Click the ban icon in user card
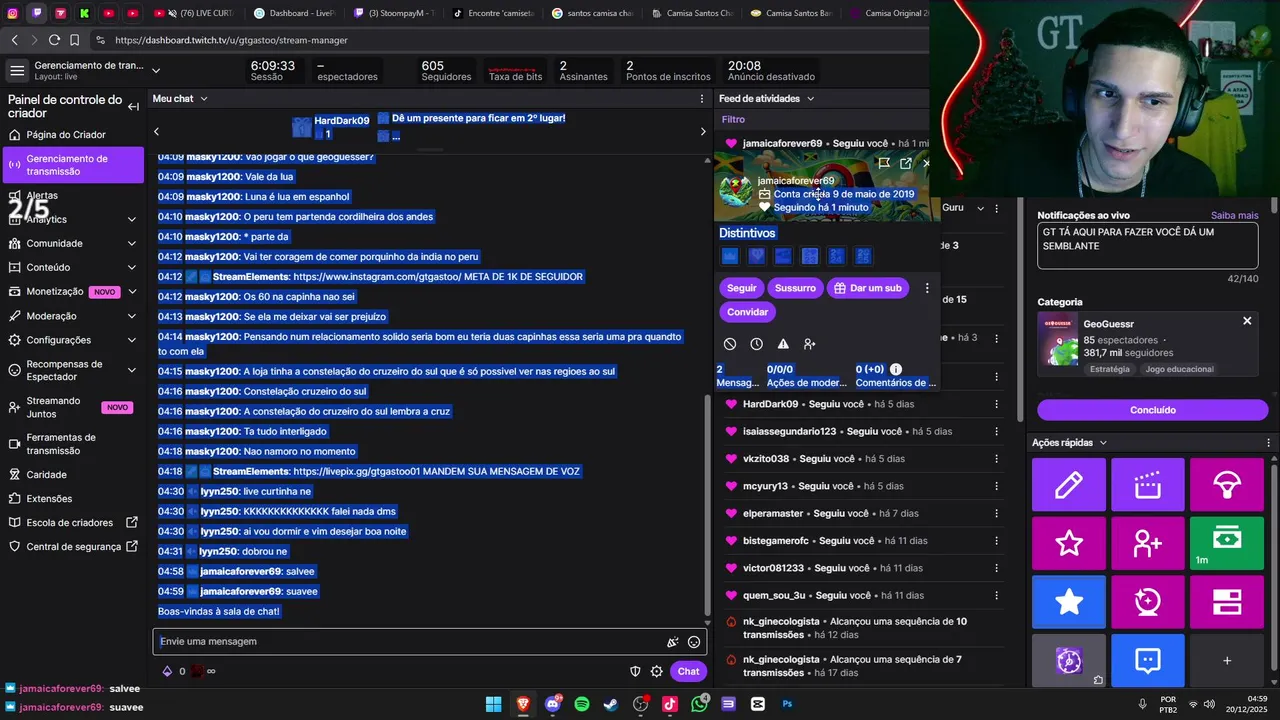1280x720 pixels. point(730,344)
